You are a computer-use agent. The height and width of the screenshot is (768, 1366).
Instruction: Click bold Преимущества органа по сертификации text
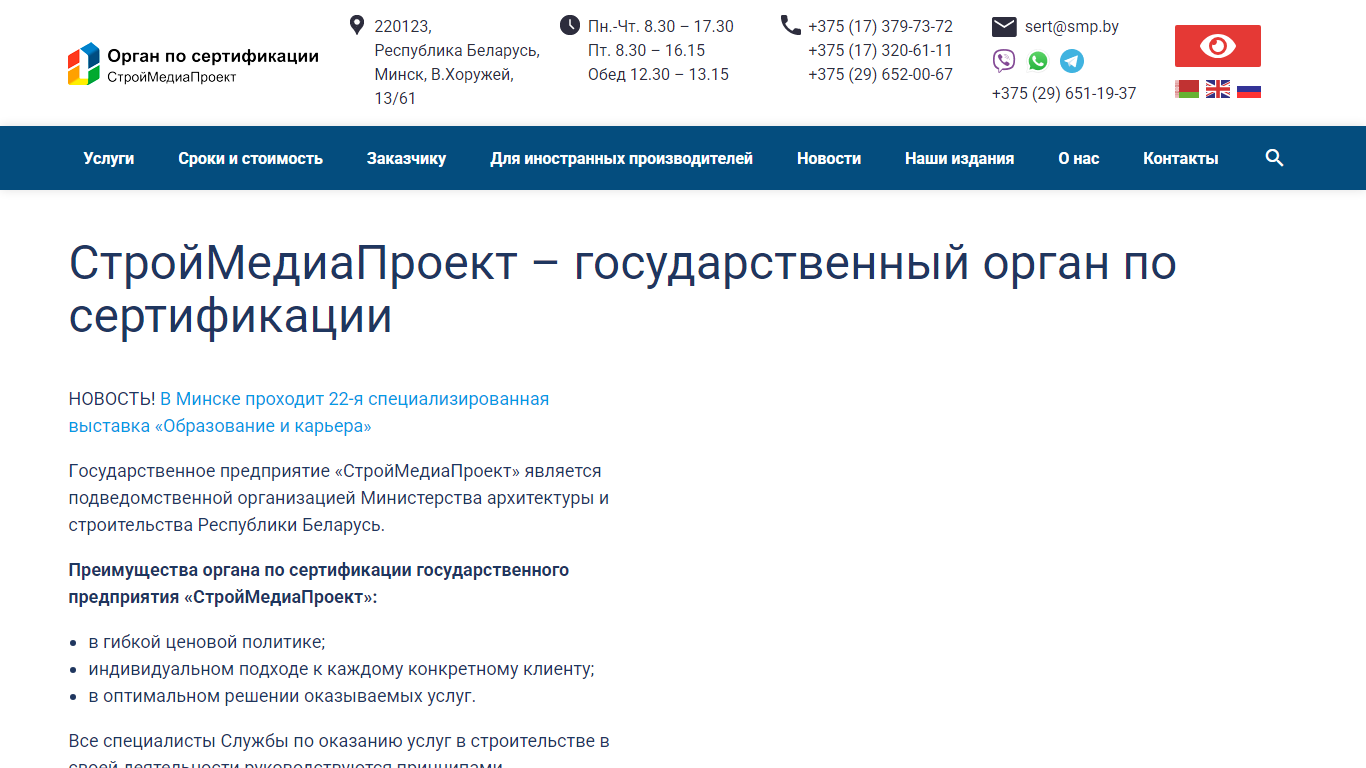(319, 583)
